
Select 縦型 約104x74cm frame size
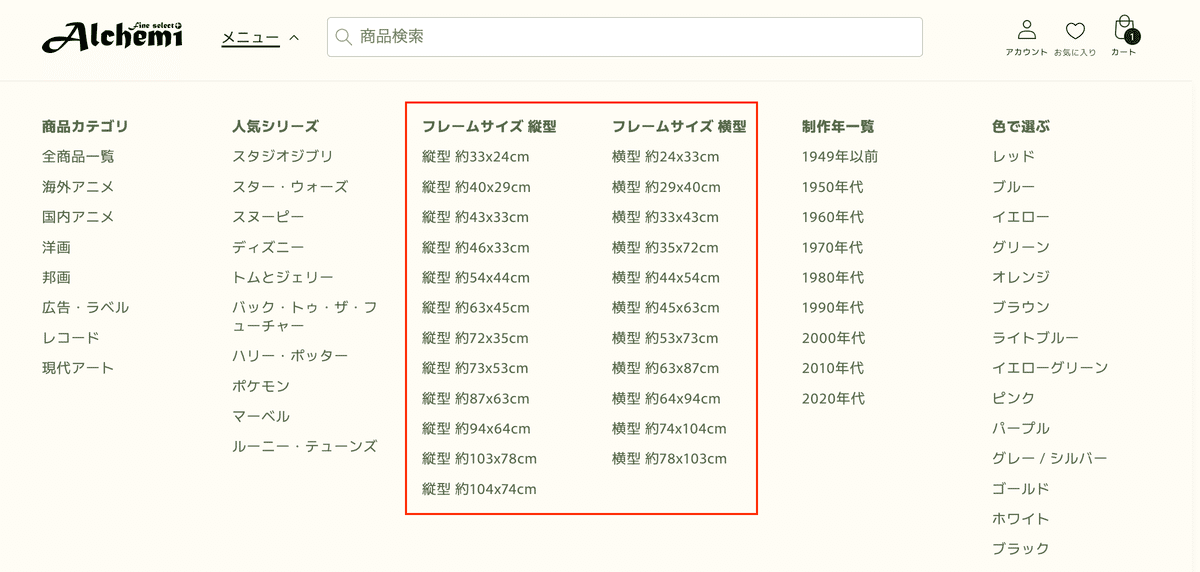[479, 489]
